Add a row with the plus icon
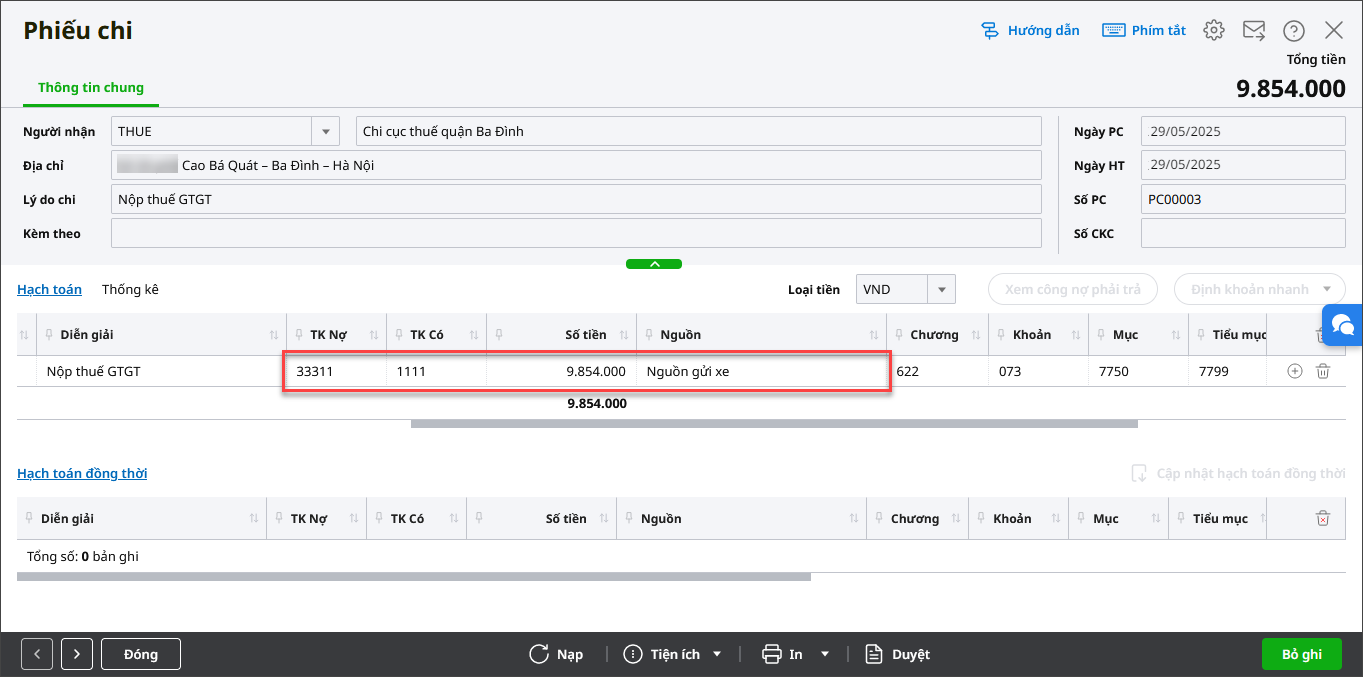Screen dimensions: 1363x677 (1295, 371)
